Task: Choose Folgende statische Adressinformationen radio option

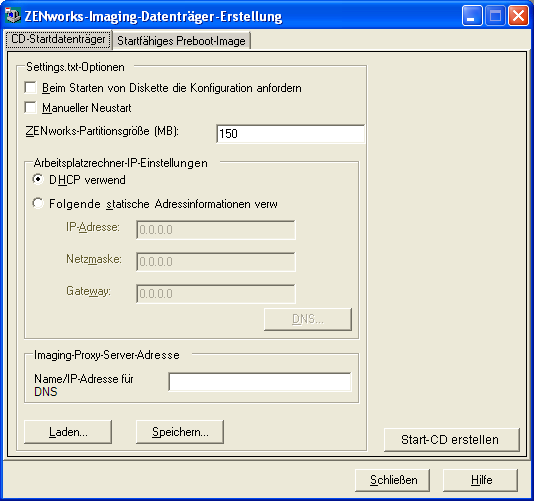Action: coord(38,203)
